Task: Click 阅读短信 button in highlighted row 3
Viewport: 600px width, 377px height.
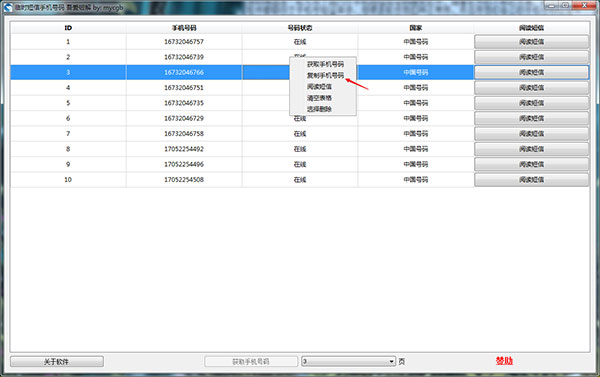Action: [x=532, y=72]
